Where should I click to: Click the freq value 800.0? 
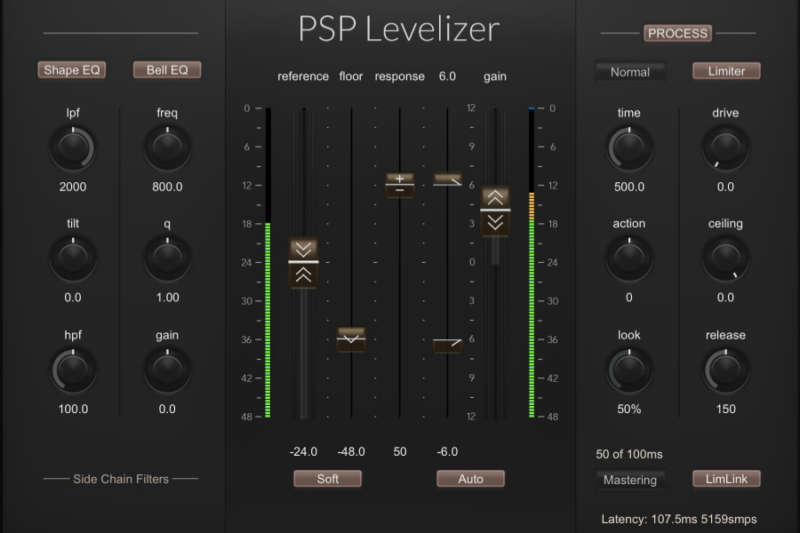click(x=167, y=187)
